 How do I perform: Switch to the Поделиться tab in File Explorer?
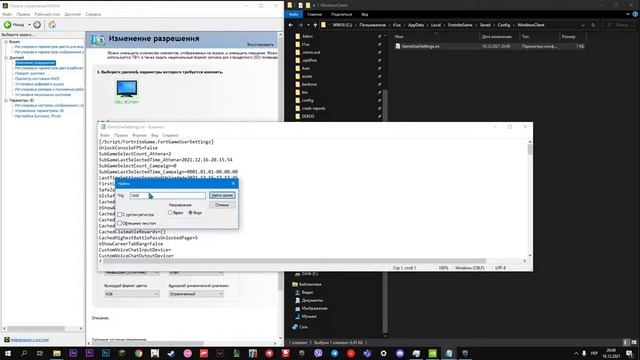[342, 14]
